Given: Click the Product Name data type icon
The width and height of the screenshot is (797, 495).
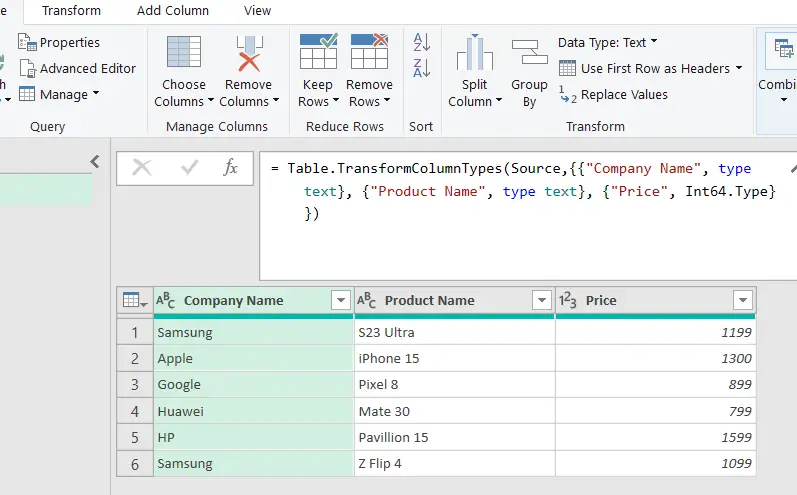Looking at the screenshot, I should (366, 300).
